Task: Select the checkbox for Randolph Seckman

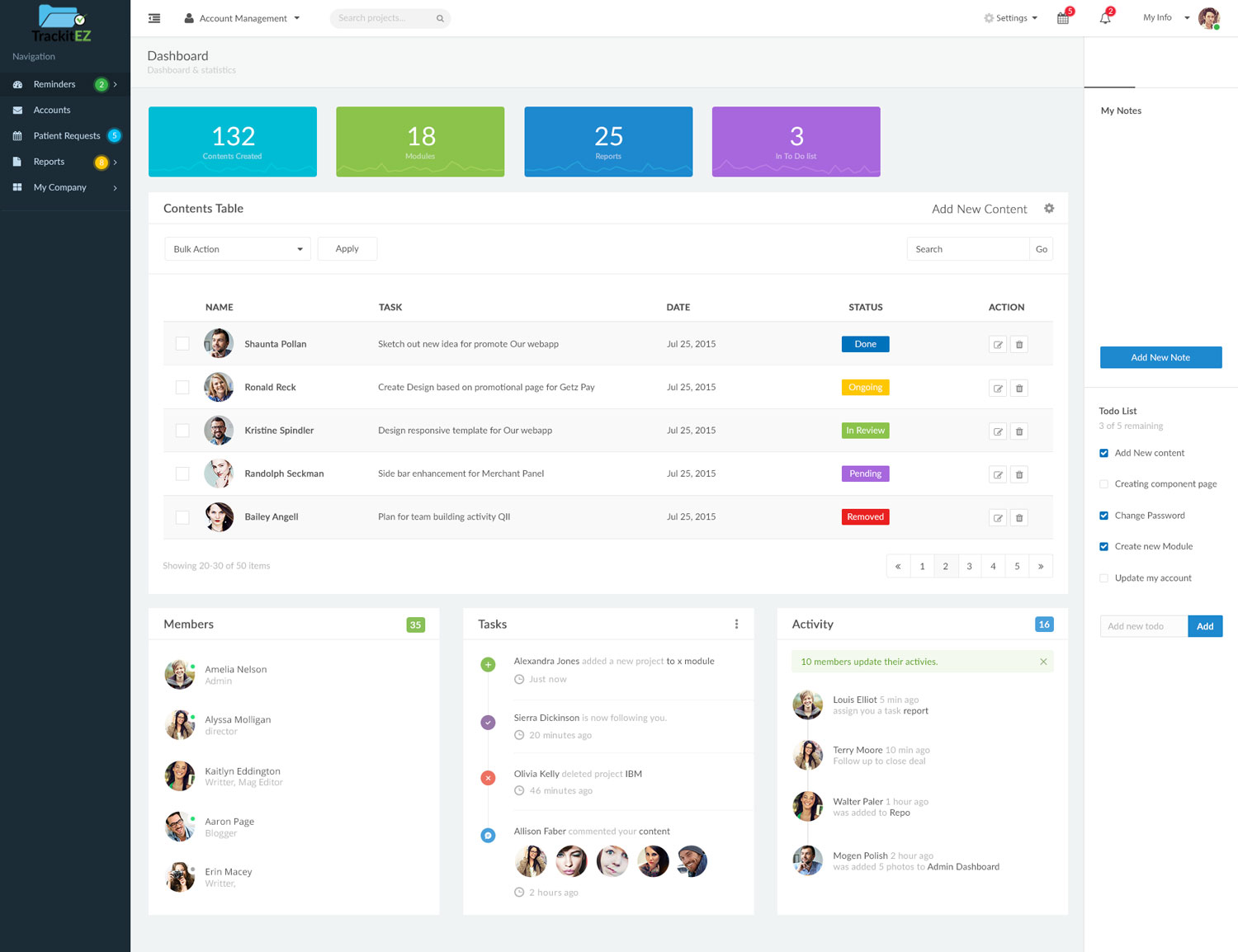Action: tap(182, 474)
